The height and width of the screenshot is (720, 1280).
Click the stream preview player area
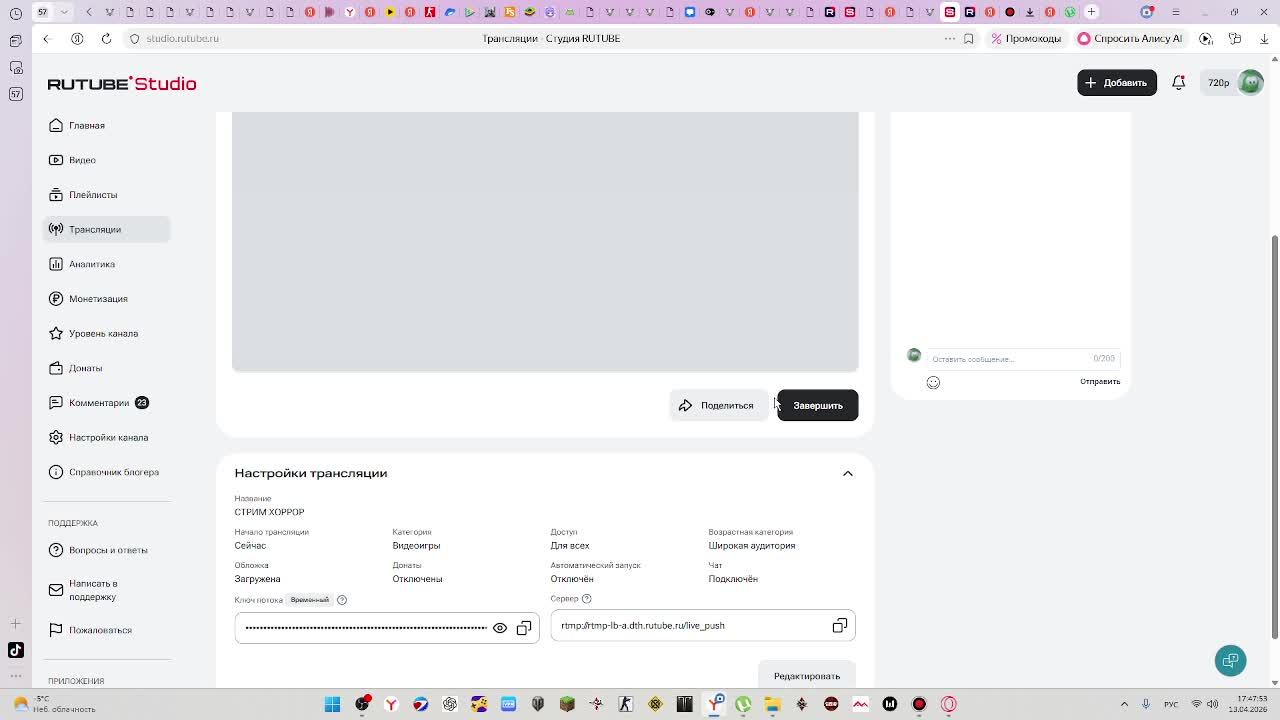pos(545,241)
